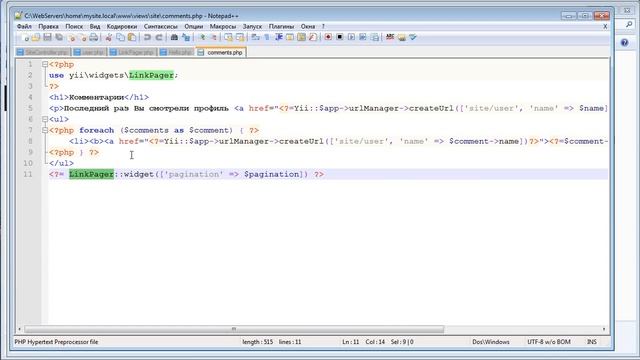The image size is (640, 360).
Task: Switch to the LinkPager.php tab
Action: 132,52
